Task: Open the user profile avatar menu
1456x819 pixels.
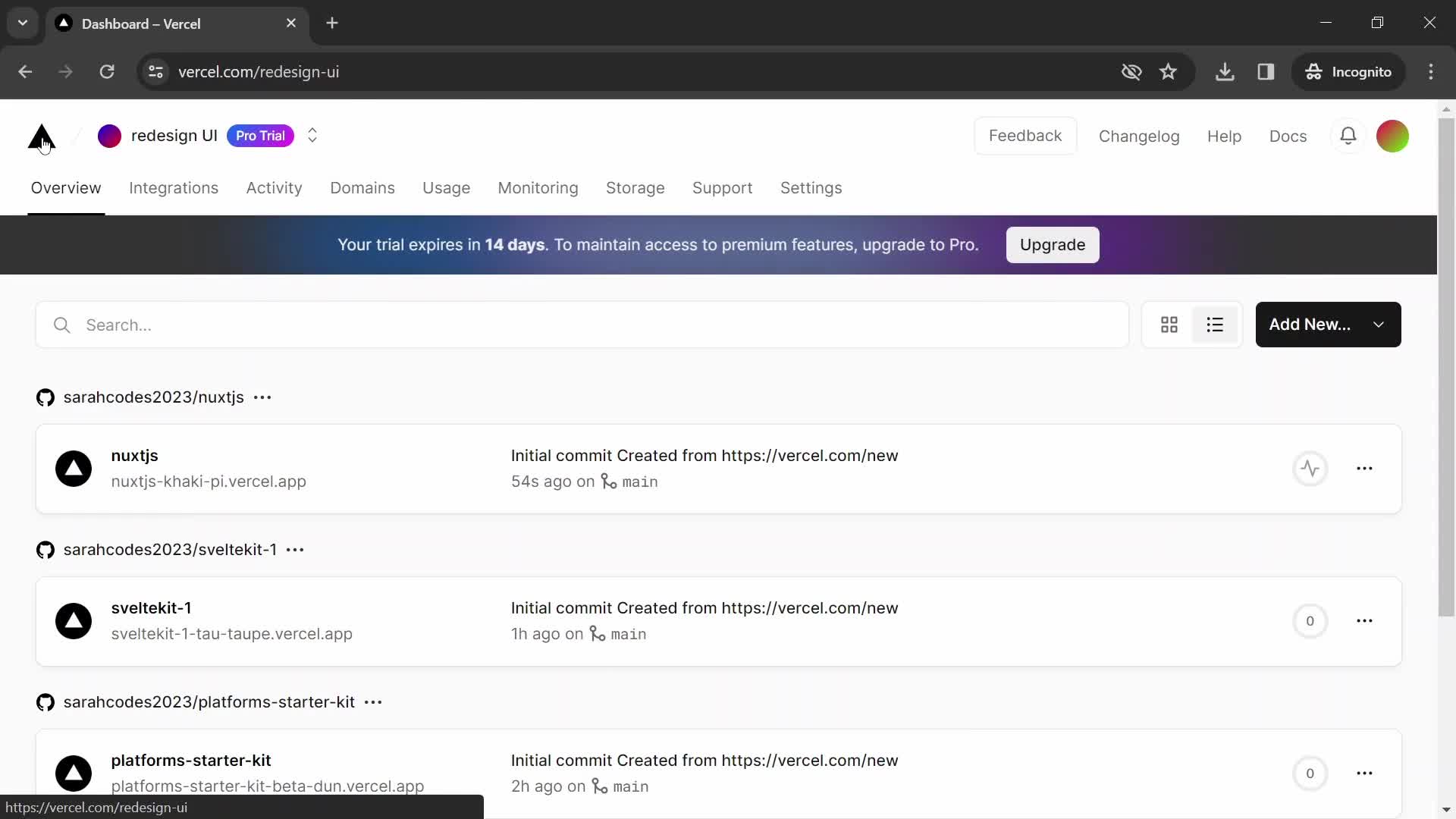Action: 1392,136
